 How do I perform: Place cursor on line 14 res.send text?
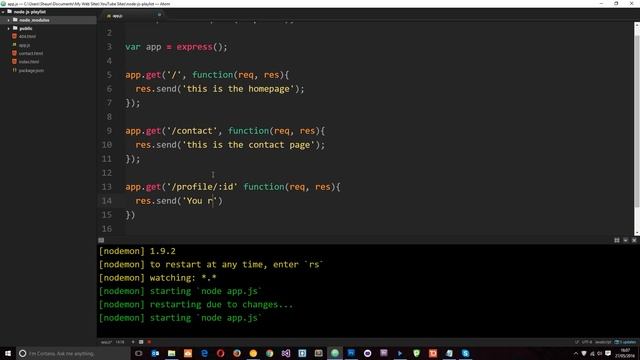179,201
